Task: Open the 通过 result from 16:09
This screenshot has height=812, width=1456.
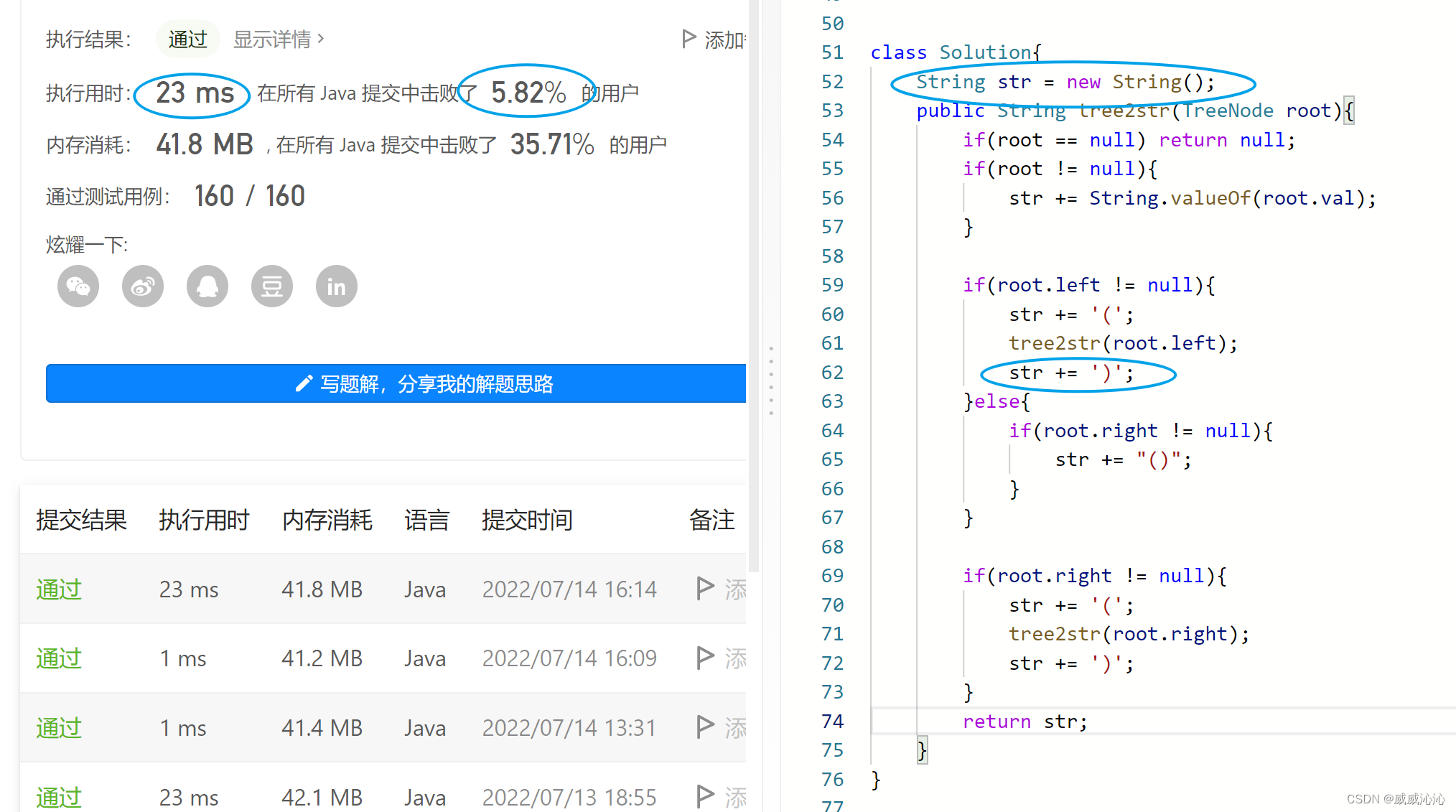Action: click(59, 658)
